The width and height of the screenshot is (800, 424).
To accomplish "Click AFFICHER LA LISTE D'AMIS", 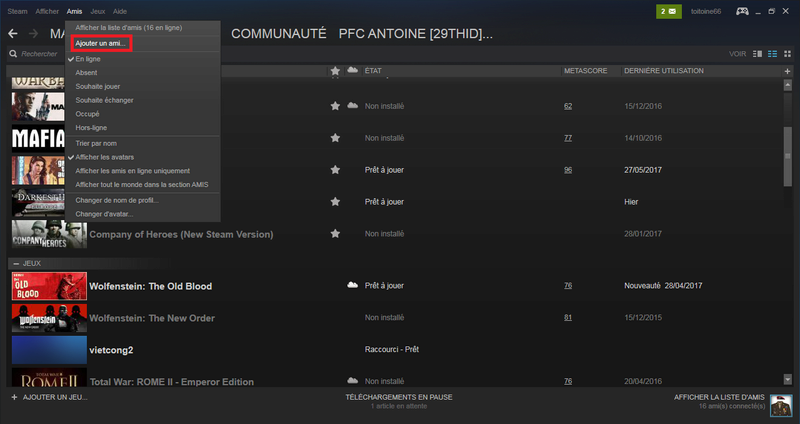I will pyautogui.click(x=719, y=397).
